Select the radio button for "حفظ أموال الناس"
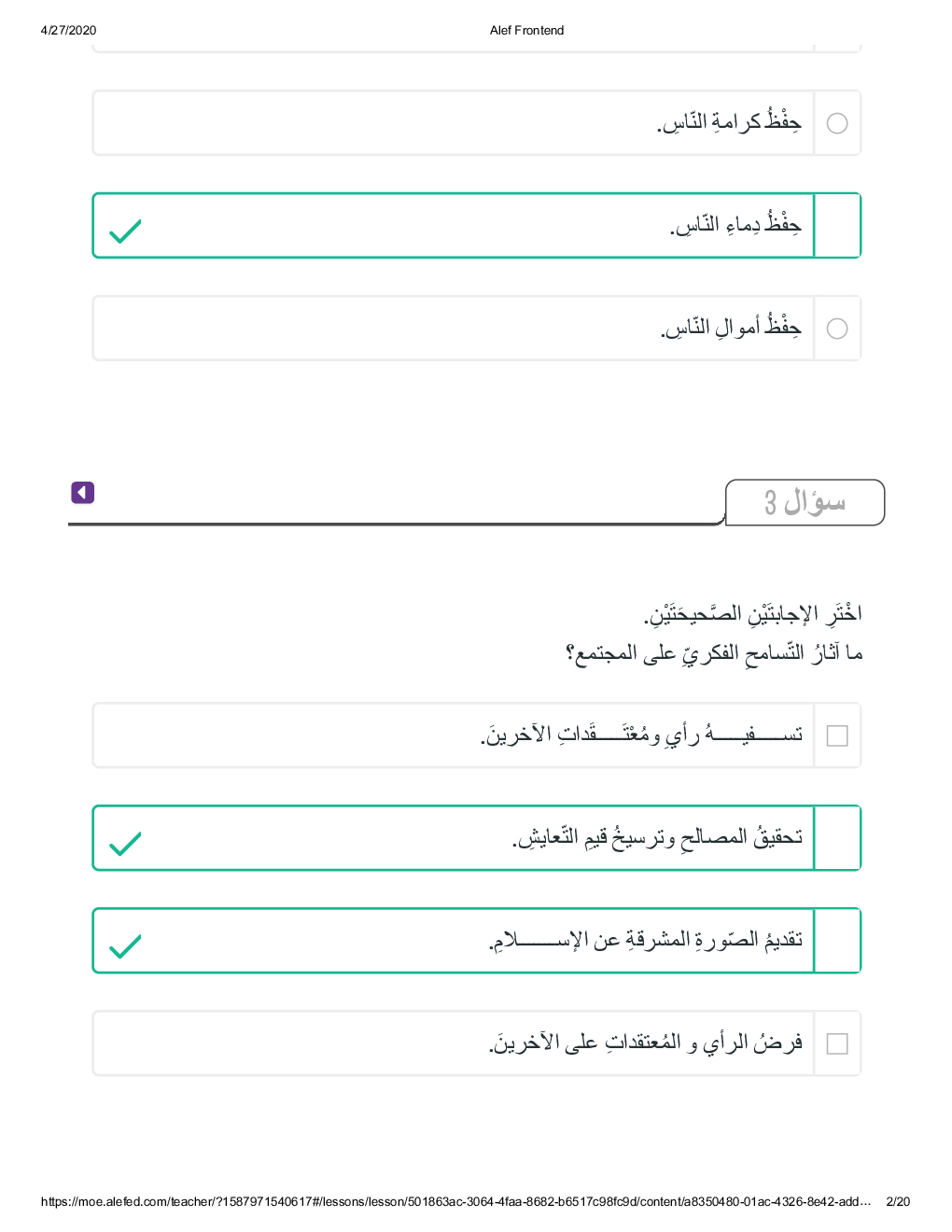Screen dimensions: 952x1232 [837, 329]
